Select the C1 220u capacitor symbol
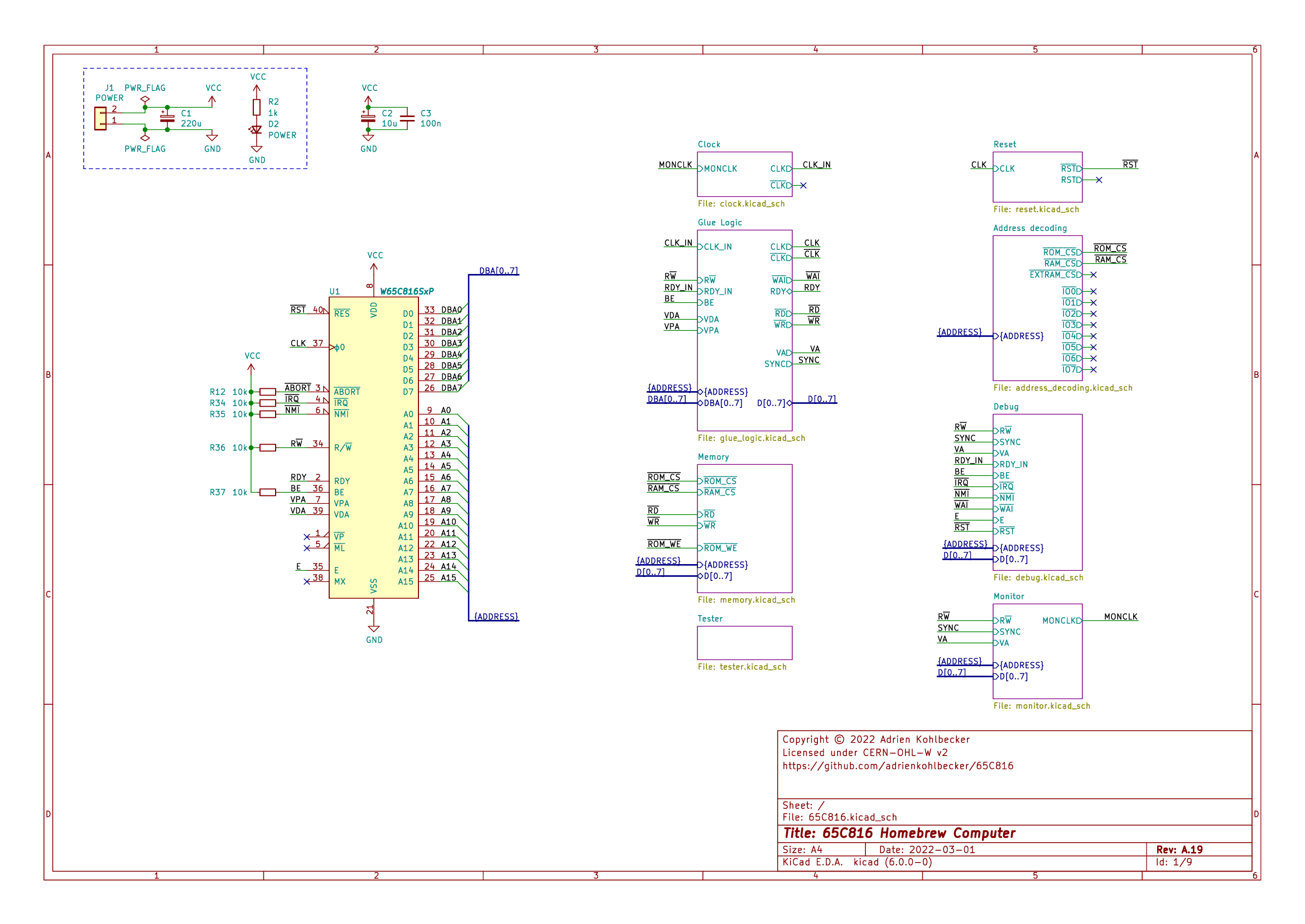Image resolution: width=1305 pixels, height=924 pixels. coord(167,118)
